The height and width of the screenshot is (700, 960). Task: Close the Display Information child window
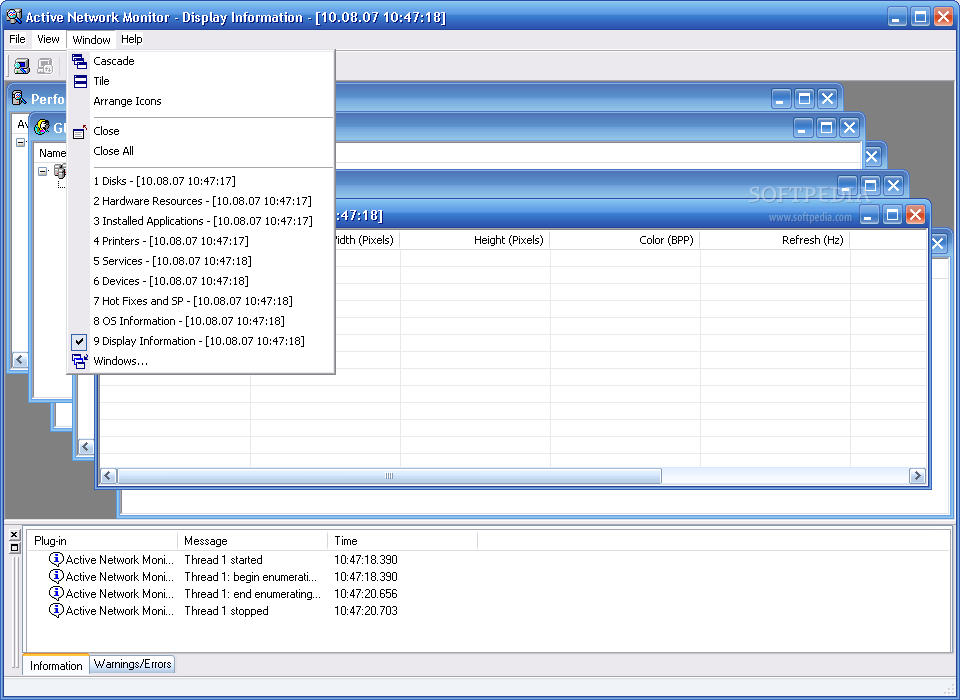[x=915, y=214]
